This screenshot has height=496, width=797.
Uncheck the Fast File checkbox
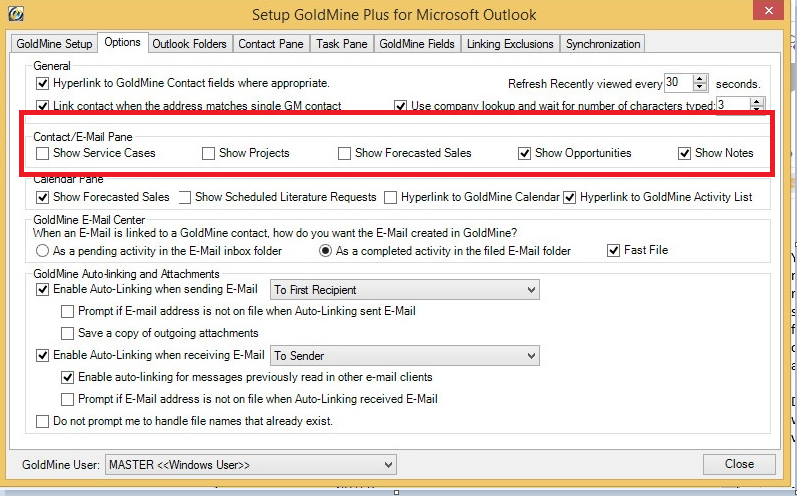pos(614,250)
